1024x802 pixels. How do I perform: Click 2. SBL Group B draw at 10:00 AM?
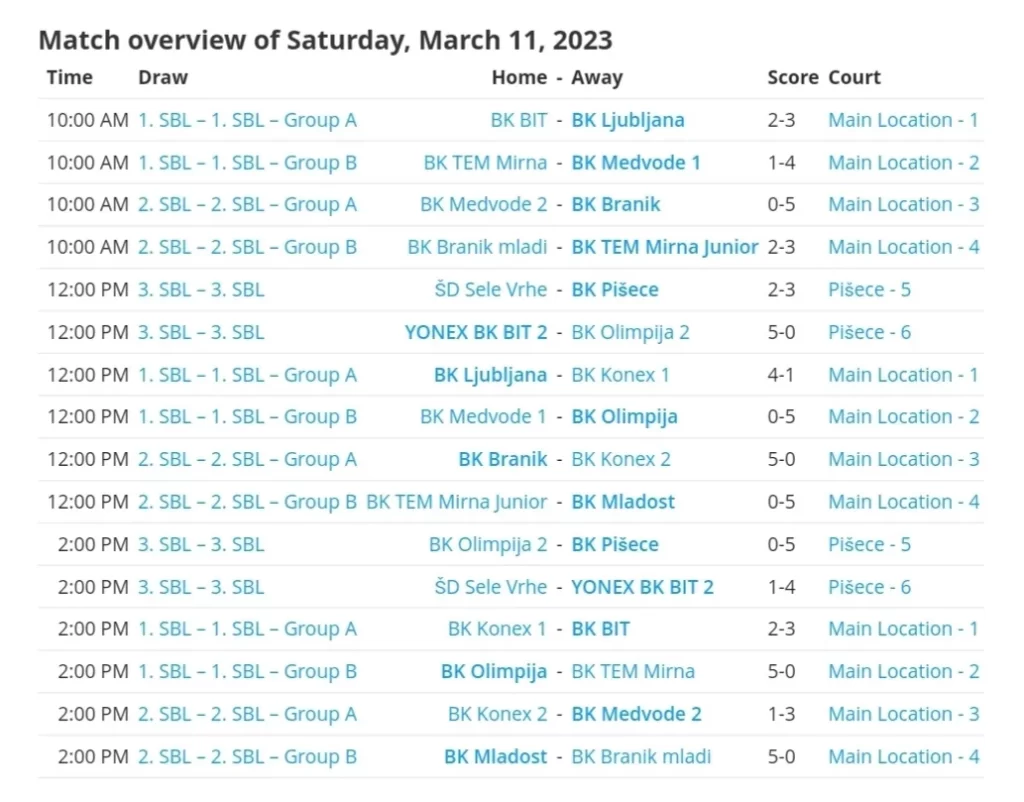[247, 247]
